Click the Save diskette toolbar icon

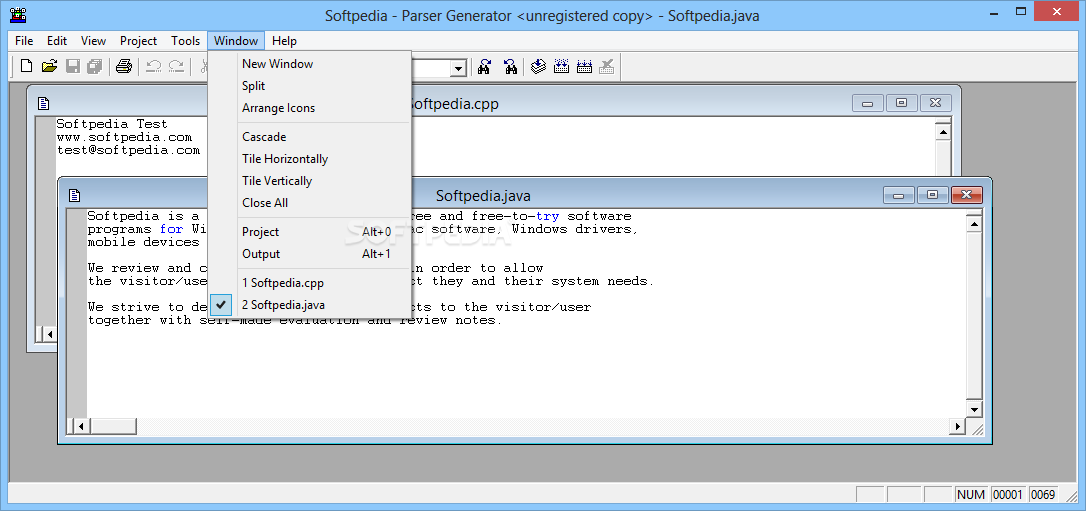72,66
